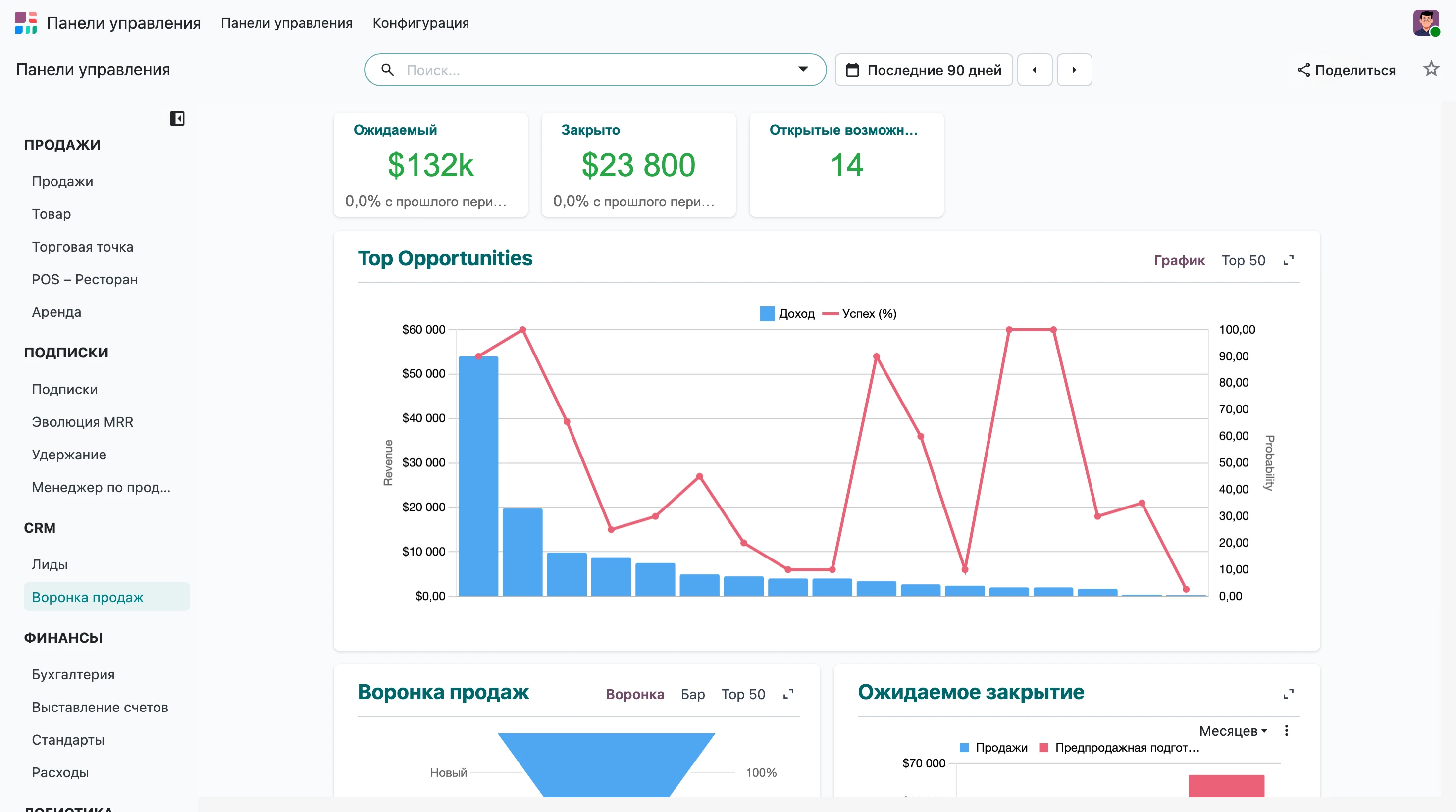Go to the next period with the right arrow
Viewport: 1456px width, 812px height.
click(1074, 70)
